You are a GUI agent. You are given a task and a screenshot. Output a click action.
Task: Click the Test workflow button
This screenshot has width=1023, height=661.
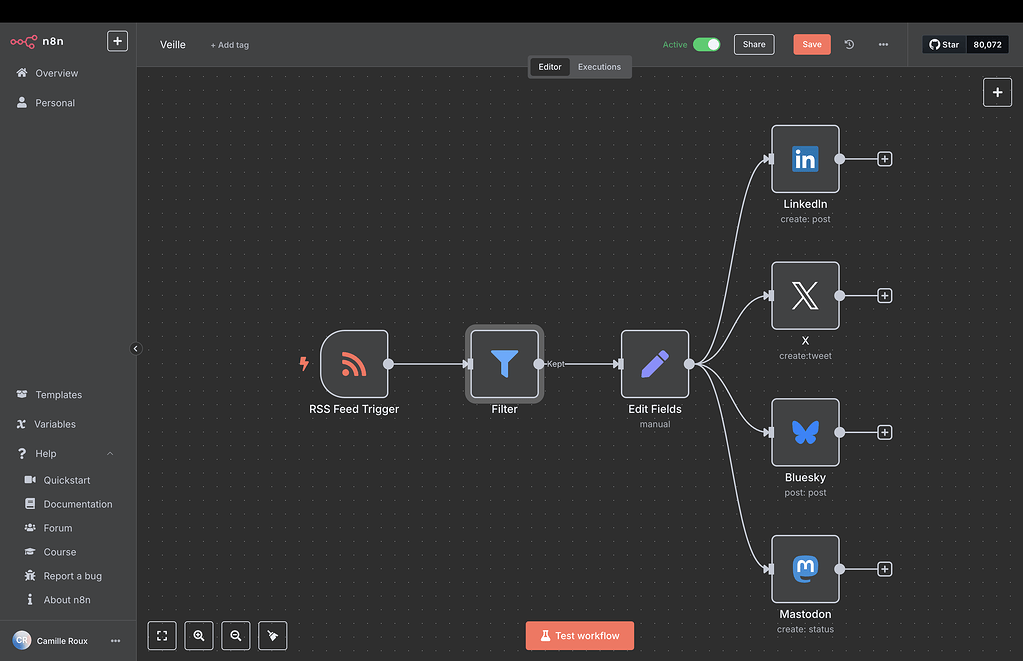(580, 636)
